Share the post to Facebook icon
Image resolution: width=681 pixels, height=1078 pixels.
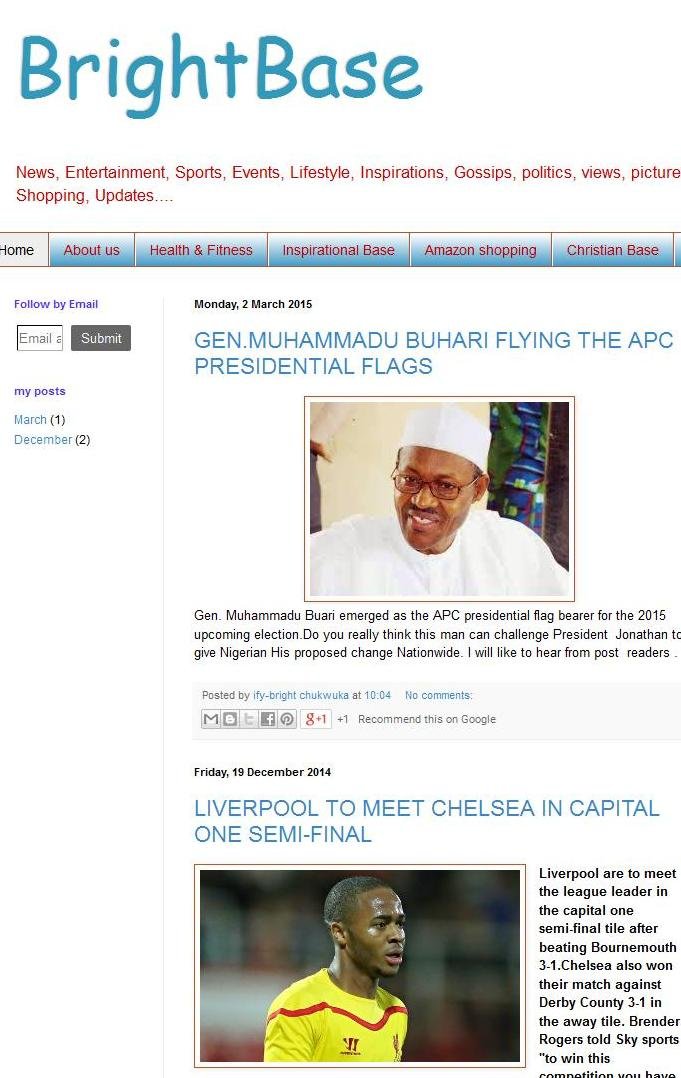(x=268, y=719)
